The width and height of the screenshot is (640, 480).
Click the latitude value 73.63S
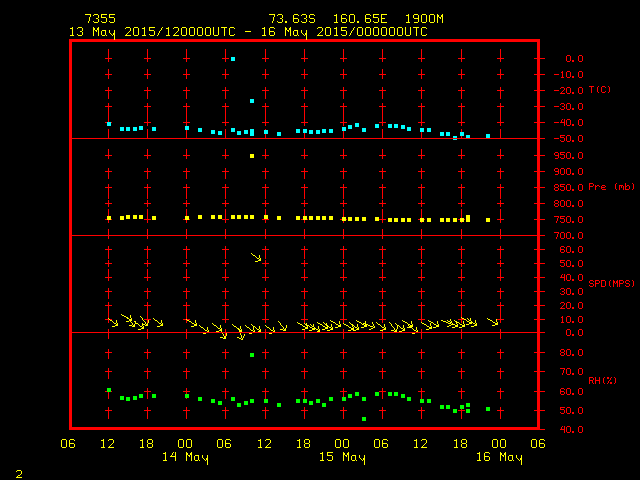click(x=292, y=19)
